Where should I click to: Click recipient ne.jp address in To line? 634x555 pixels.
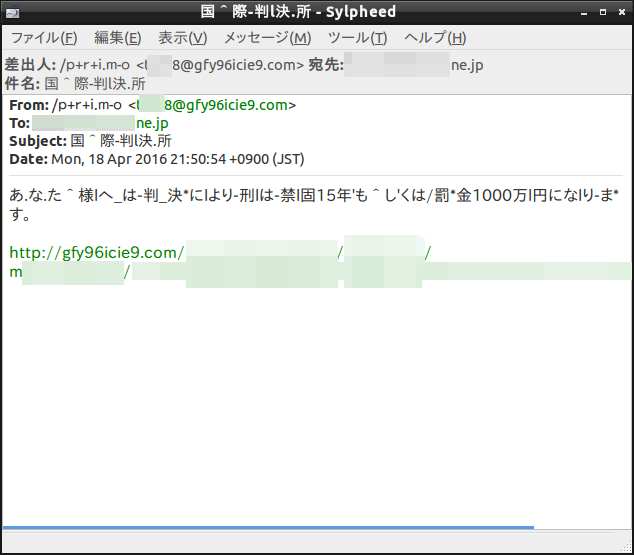[x=100, y=123]
